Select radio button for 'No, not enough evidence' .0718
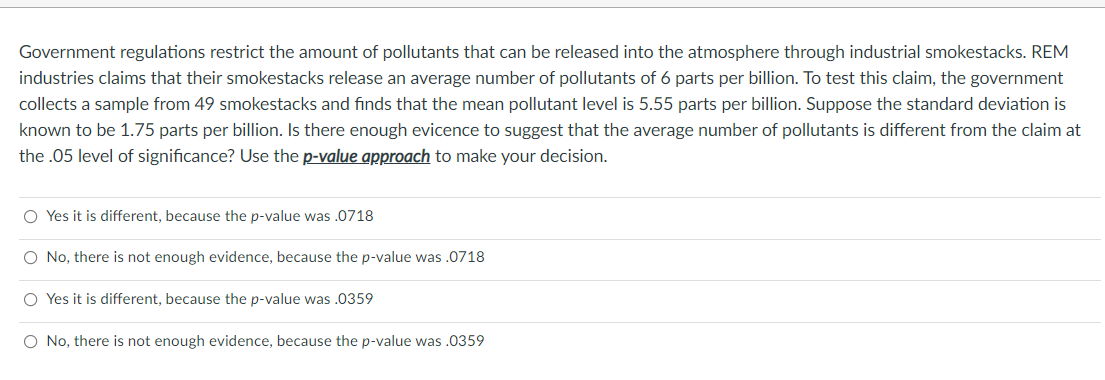Viewport: 1105px width, 380px height. 30,258
